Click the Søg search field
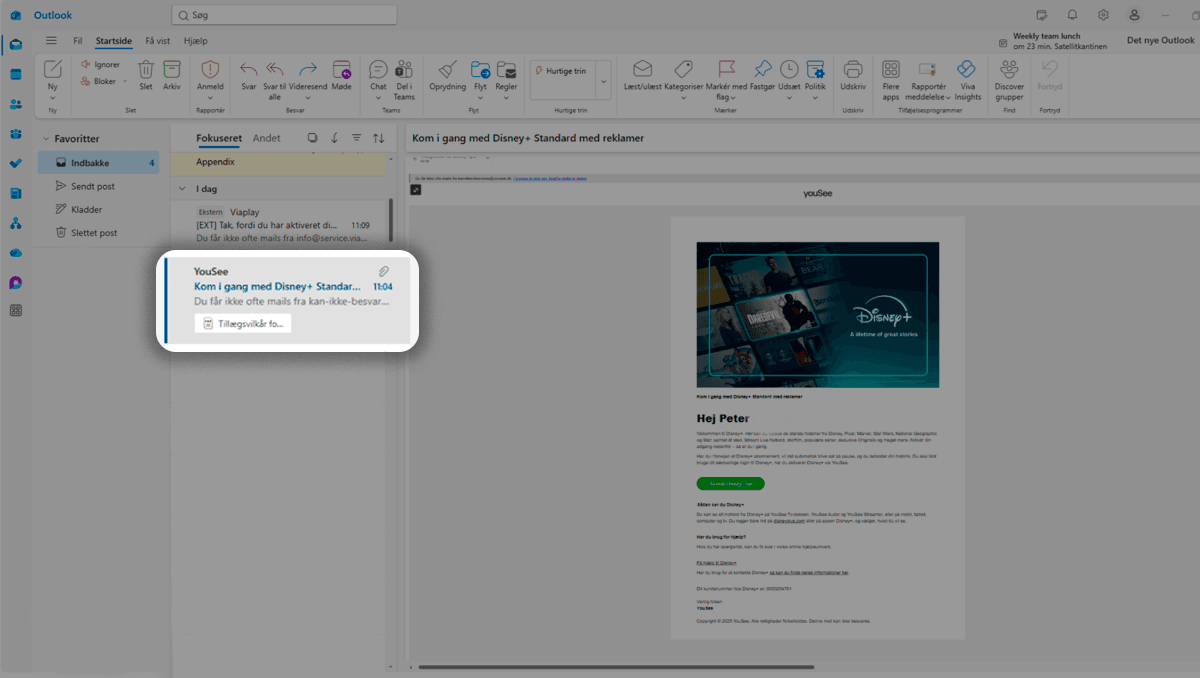Image resolution: width=1200 pixels, height=678 pixels. point(284,15)
